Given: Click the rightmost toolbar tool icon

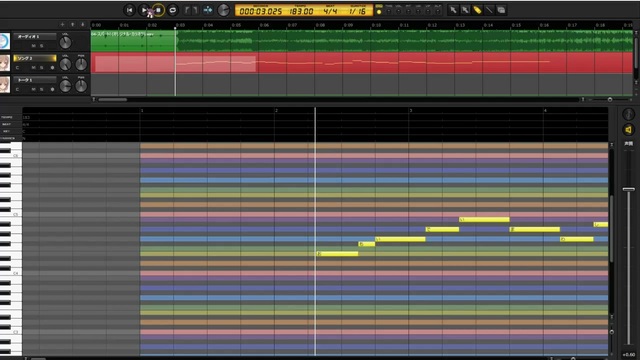Looking at the screenshot, I should pos(501,10).
